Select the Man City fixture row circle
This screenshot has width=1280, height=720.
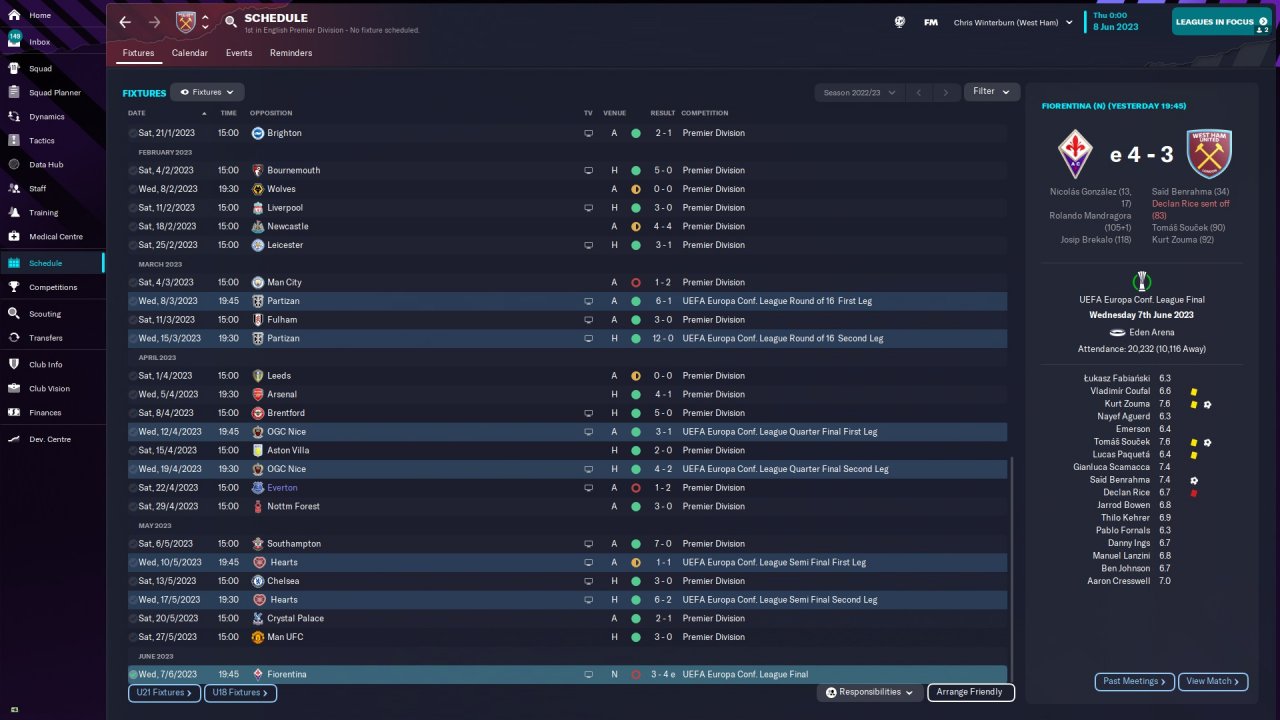[133, 283]
